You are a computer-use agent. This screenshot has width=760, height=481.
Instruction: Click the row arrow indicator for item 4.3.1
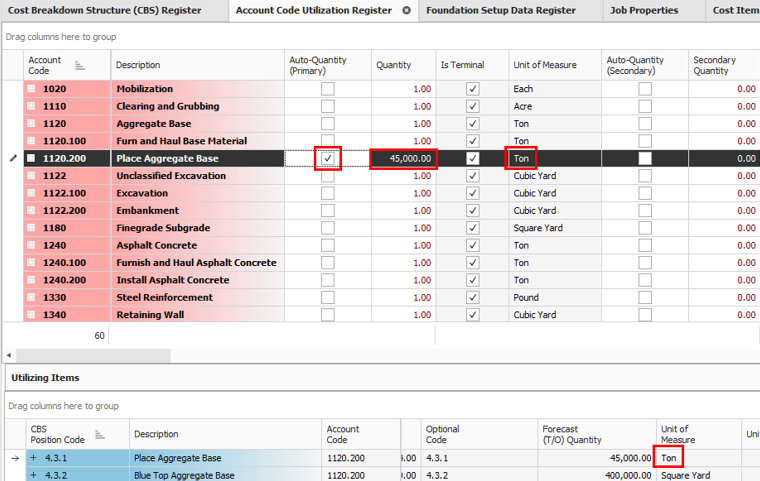click(13, 459)
